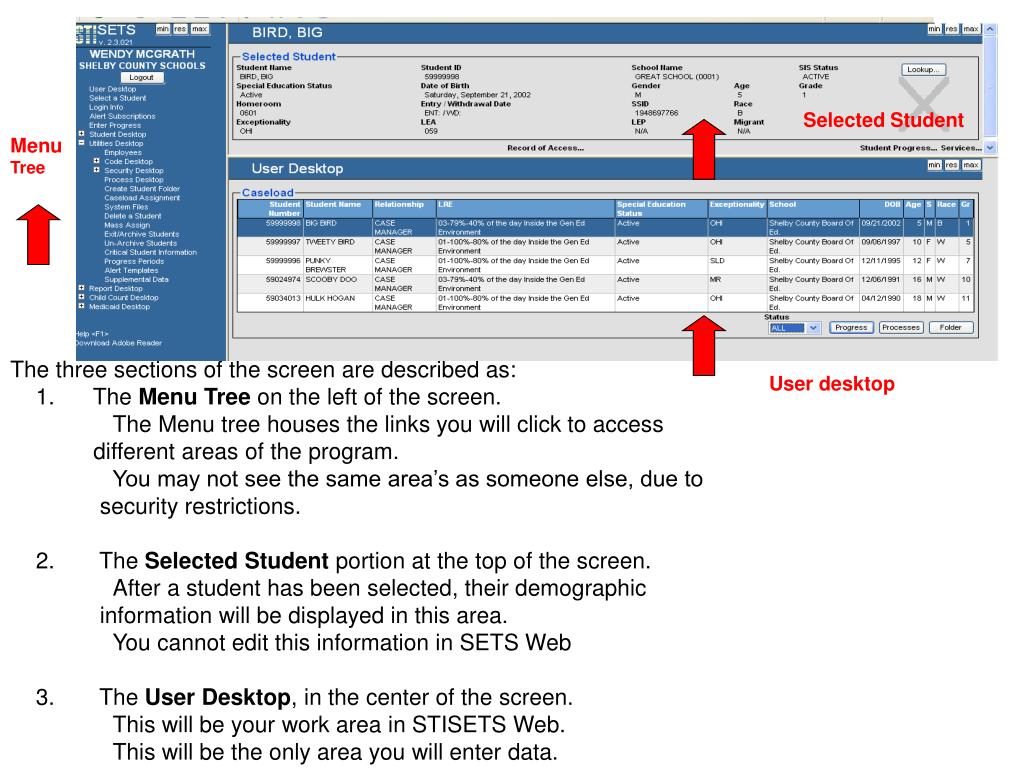Open the Record of Access... link
The height and width of the screenshot is (768, 1024).
[x=545, y=148]
